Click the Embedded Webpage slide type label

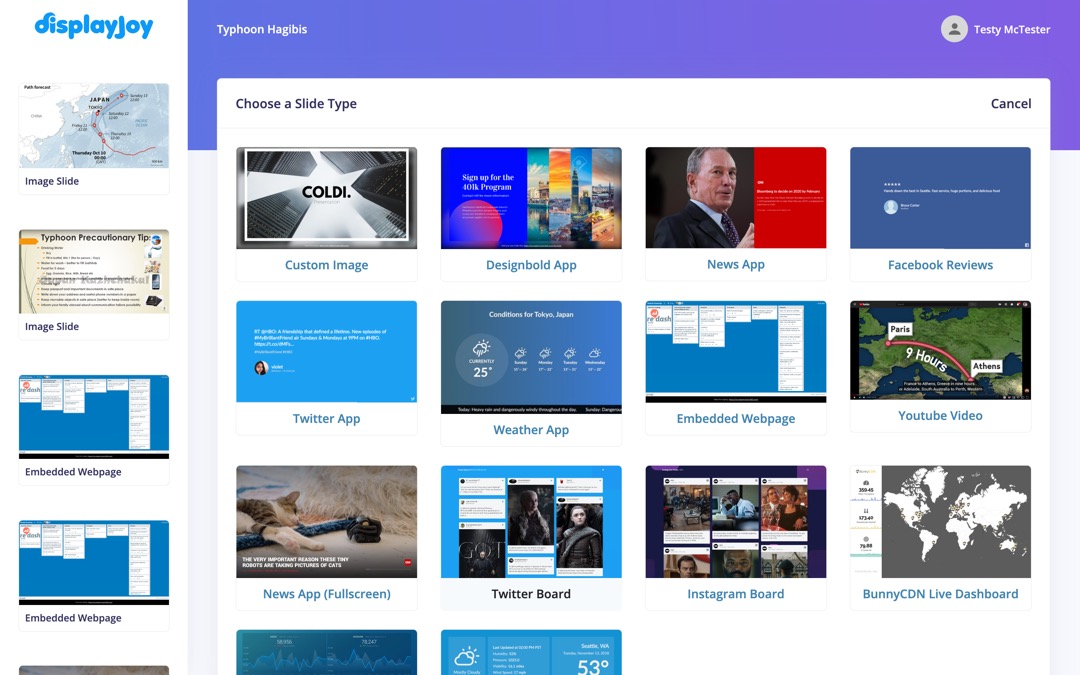(x=736, y=419)
